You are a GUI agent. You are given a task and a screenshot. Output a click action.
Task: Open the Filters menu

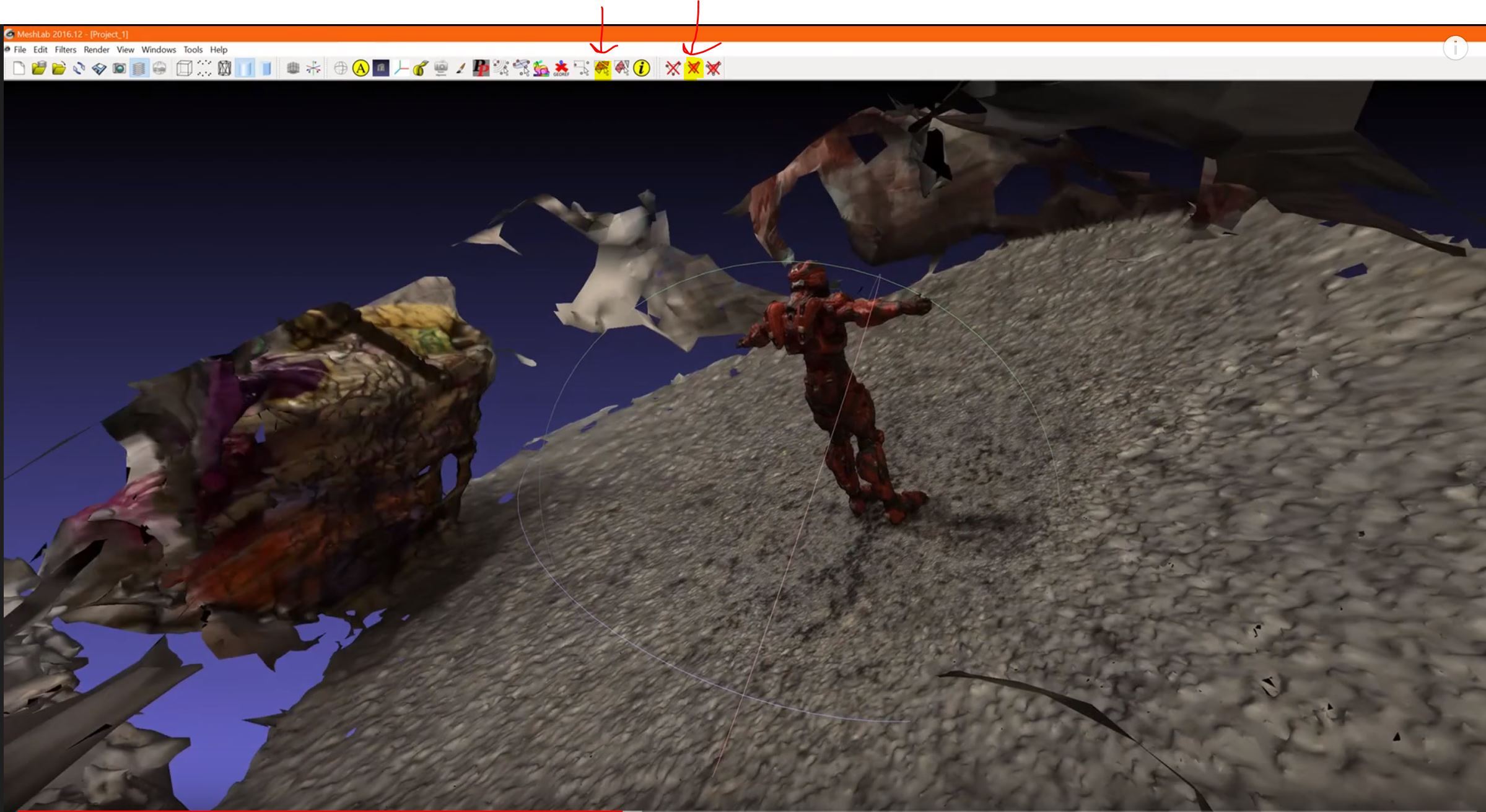point(65,50)
